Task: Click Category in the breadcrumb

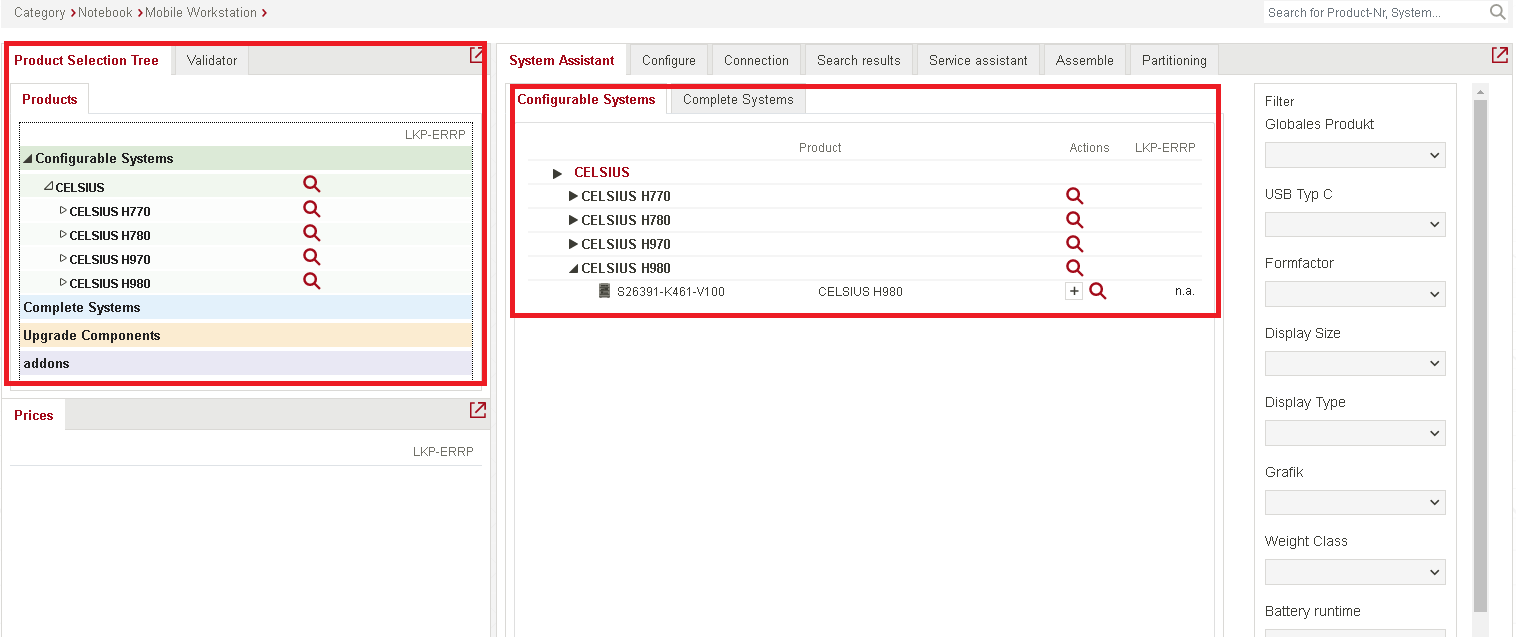Action: tap(40, 13)
